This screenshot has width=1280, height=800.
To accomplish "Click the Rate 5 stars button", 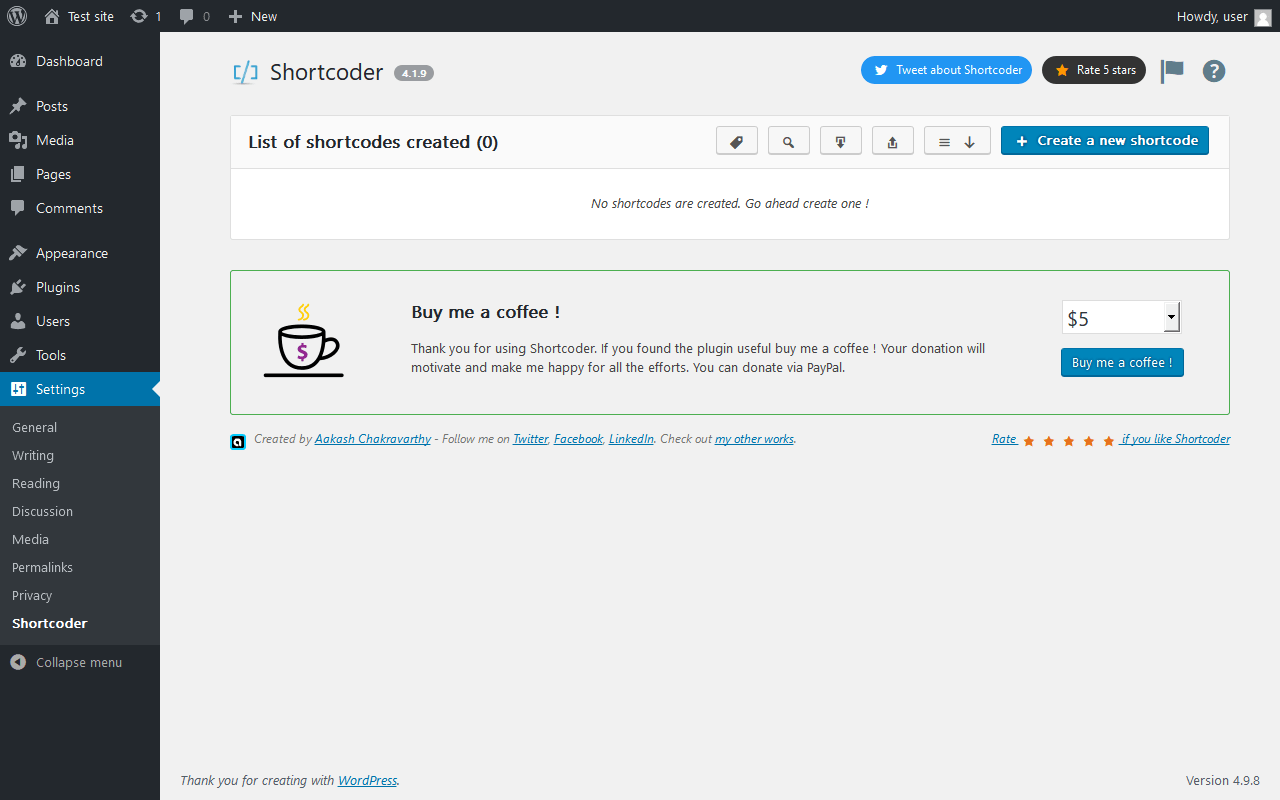I will pyautogui.click(x=1094, y=70).
